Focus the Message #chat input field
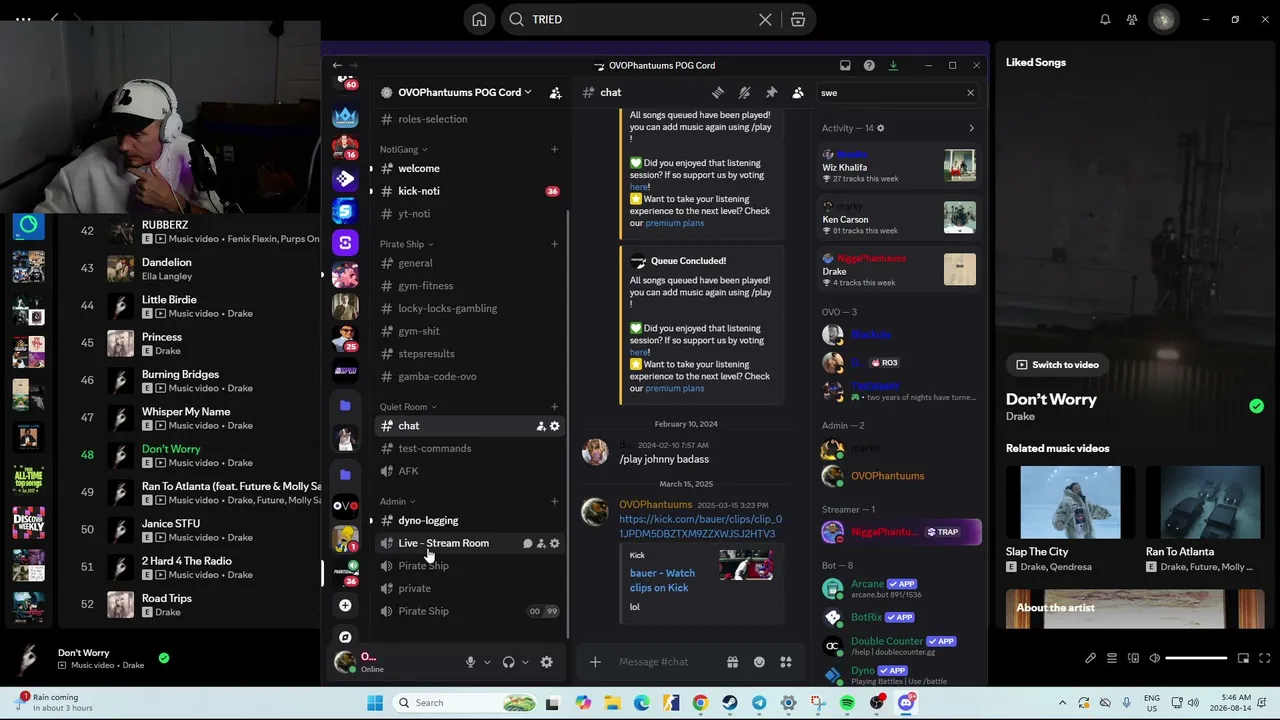The height and width of the screenshot is (720, 1280). tap(665, 662)
